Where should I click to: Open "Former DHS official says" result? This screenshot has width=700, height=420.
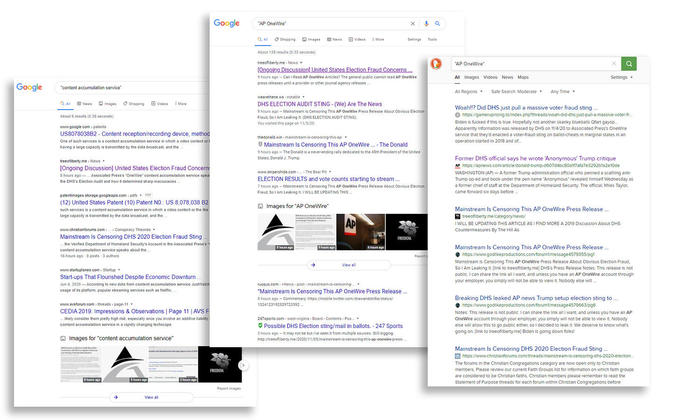[535, 158]
